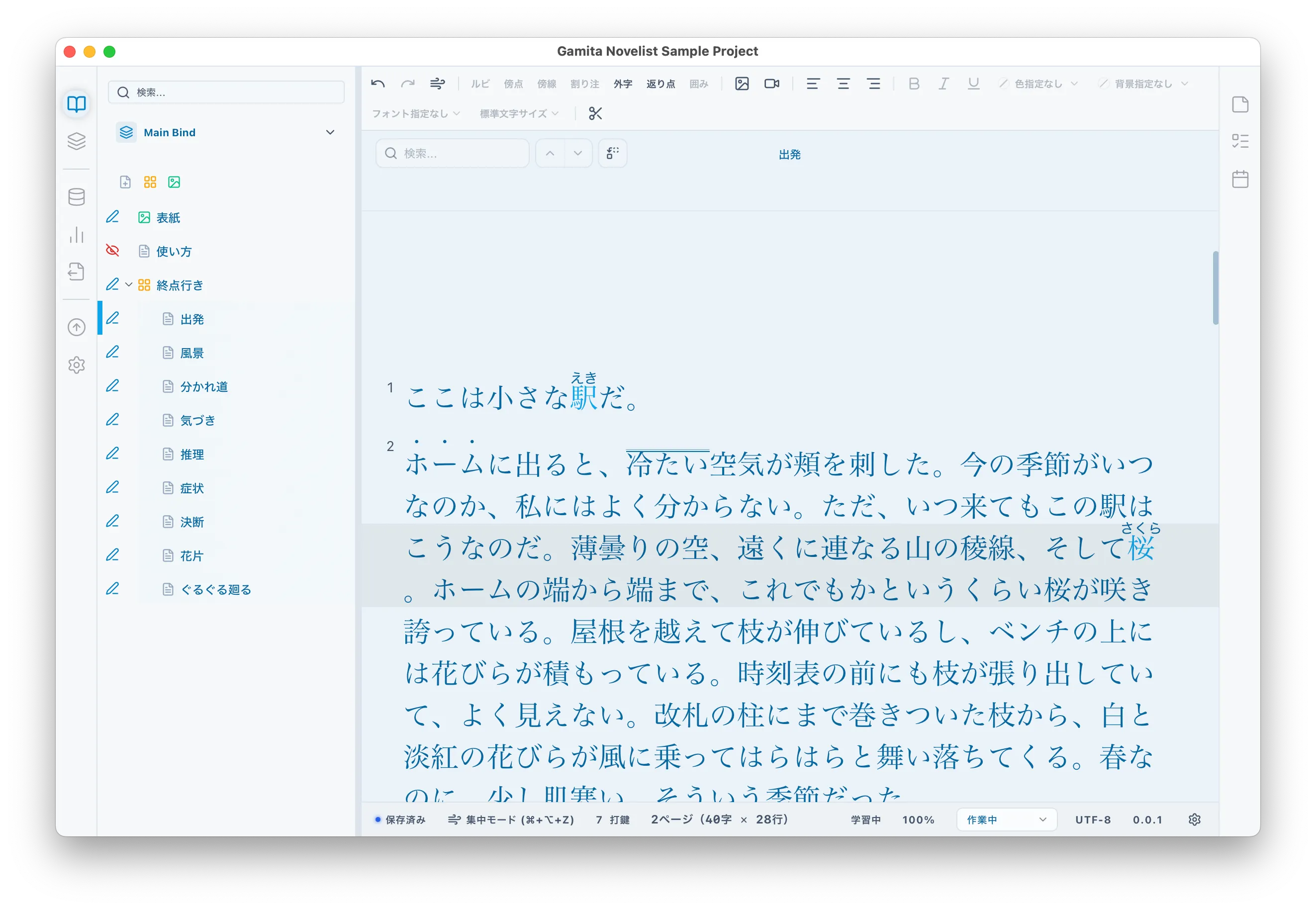Insert a video from the toolbar
The width and height of the screenshot is (1316, 910).
pyautogui.click(x=772, y=84)
